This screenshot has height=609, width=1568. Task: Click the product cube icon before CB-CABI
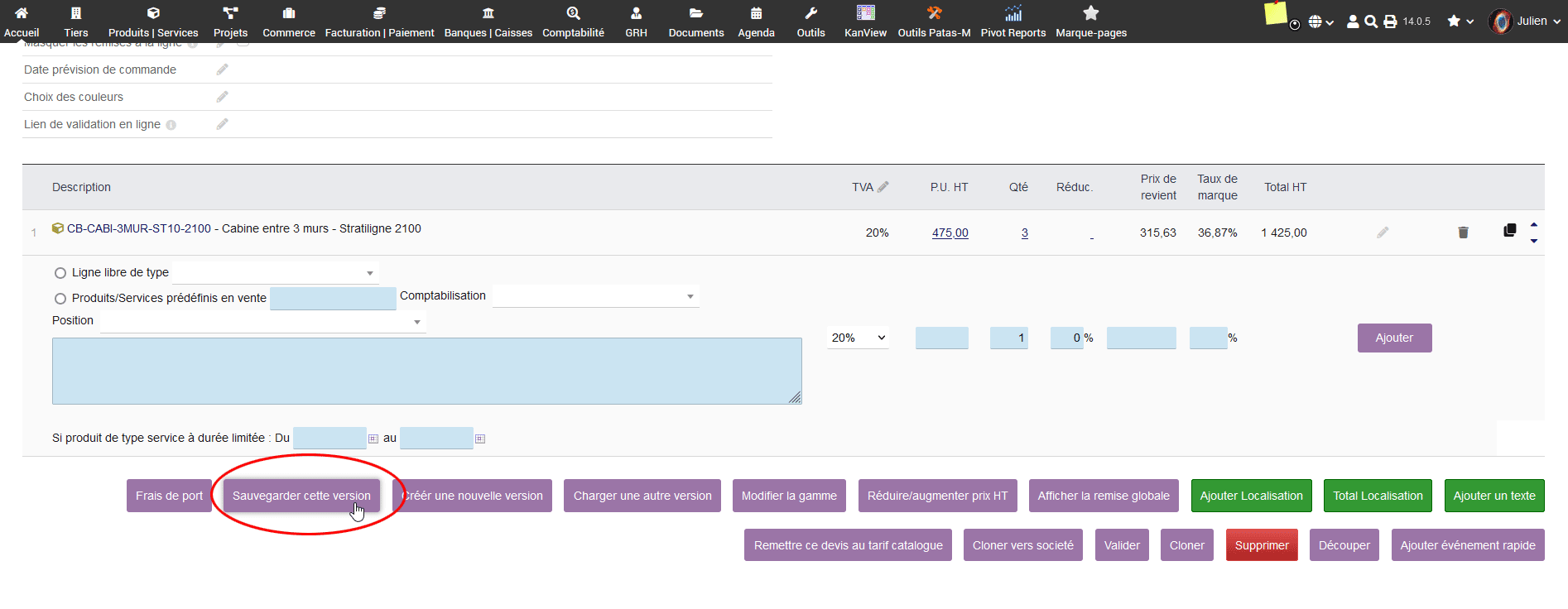pos(58,228)
